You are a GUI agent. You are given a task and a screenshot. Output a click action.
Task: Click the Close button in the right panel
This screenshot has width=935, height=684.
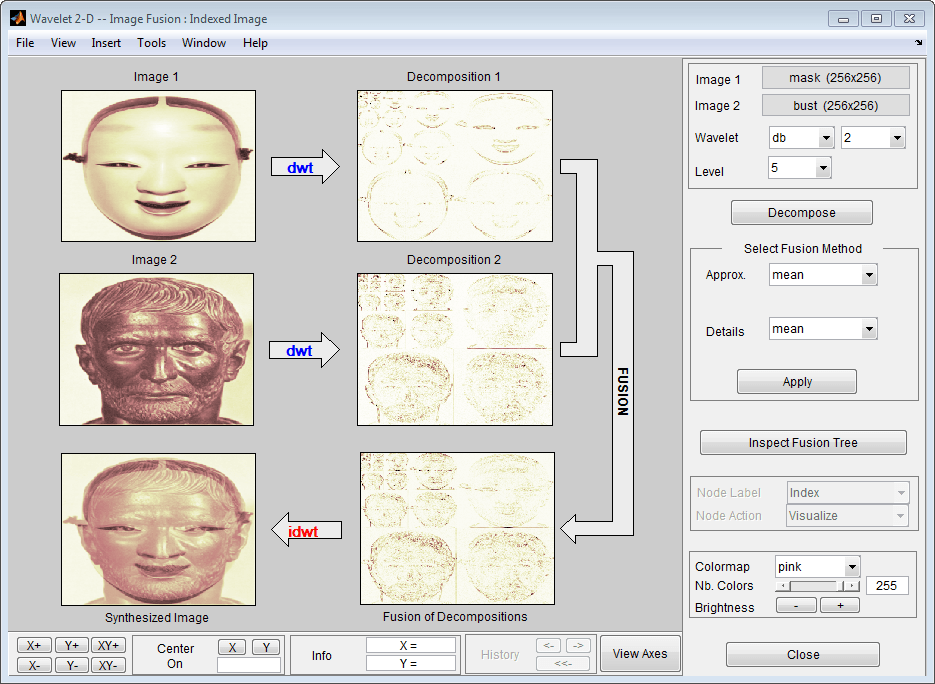(x=803, y=655)
